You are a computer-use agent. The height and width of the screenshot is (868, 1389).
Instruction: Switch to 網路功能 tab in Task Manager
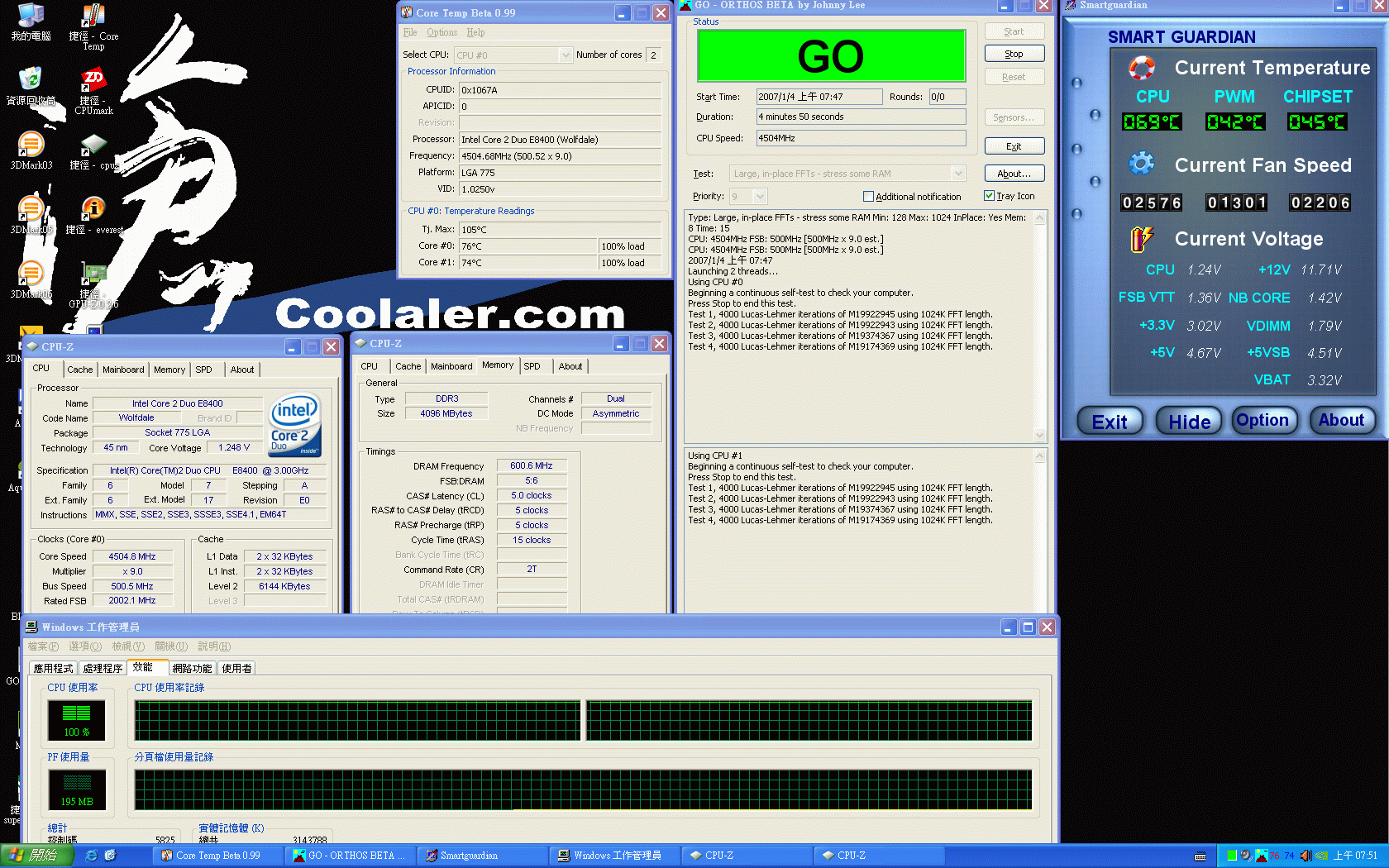192,668
